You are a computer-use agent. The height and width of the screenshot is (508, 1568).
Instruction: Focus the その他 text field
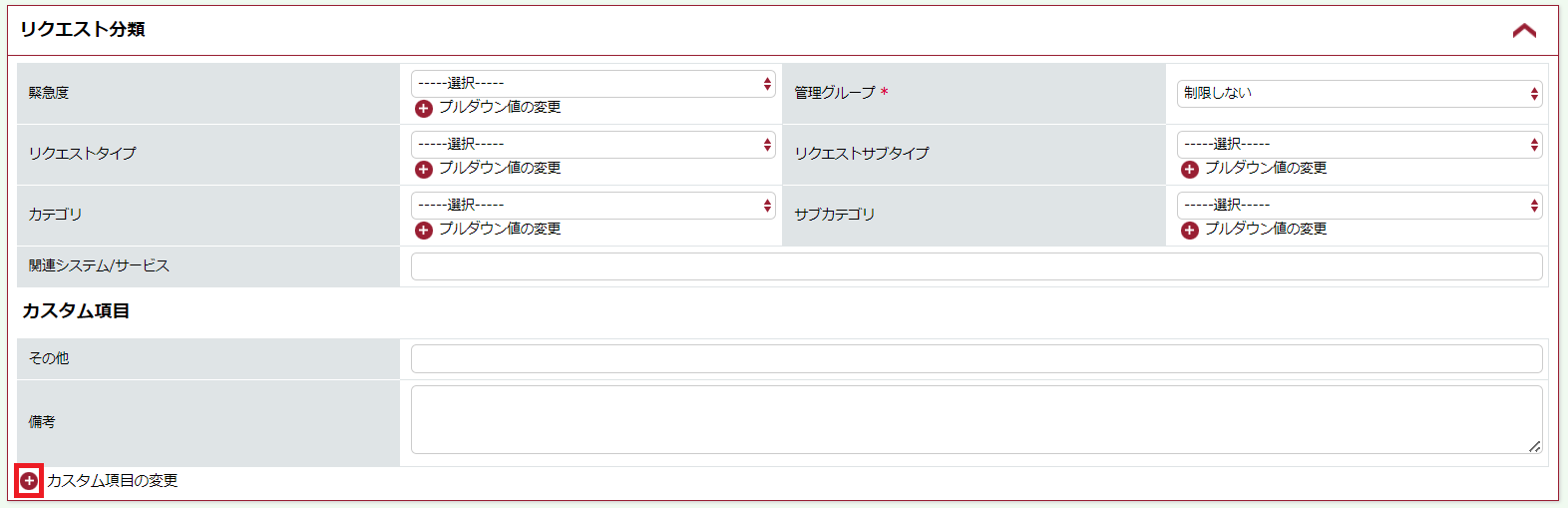tap(977, 358)
